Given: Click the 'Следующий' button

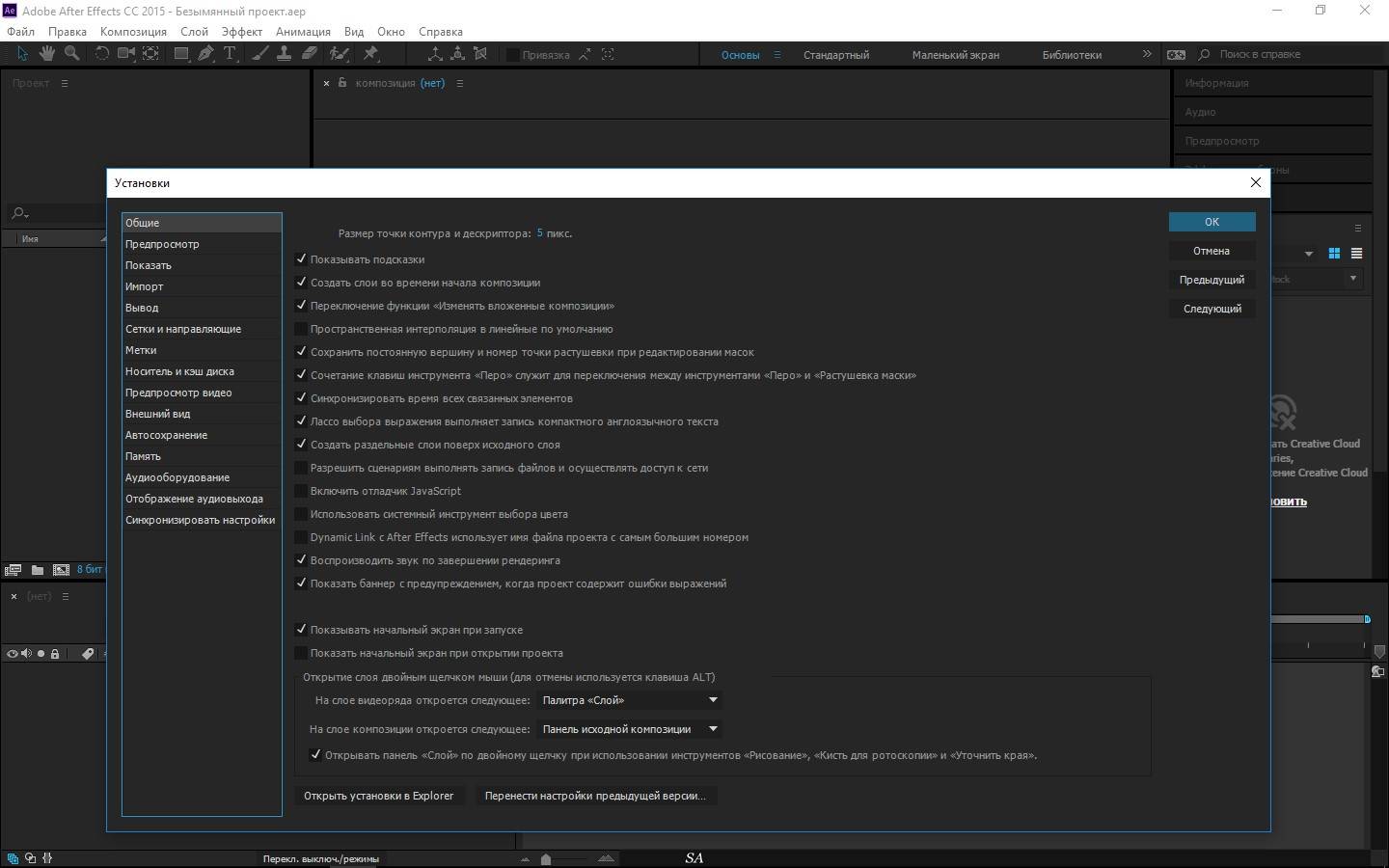Looking at the screenshot, I should [1212, 309].
